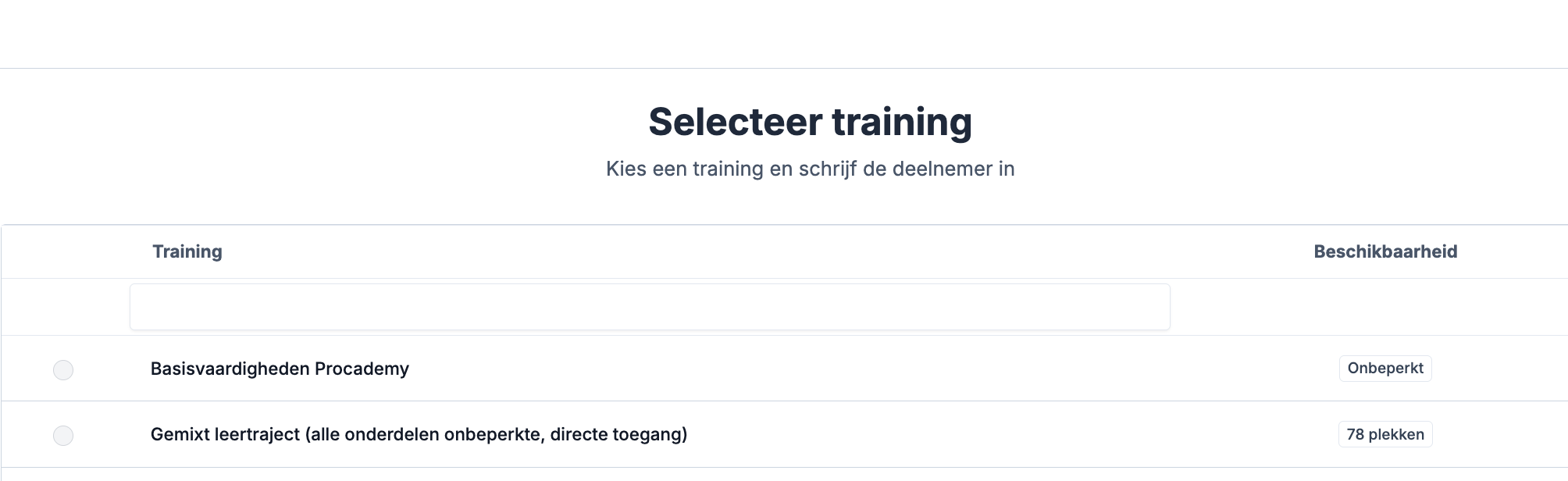
Task: Pick the first training row's radio circle
Action: tap(63, 369)
